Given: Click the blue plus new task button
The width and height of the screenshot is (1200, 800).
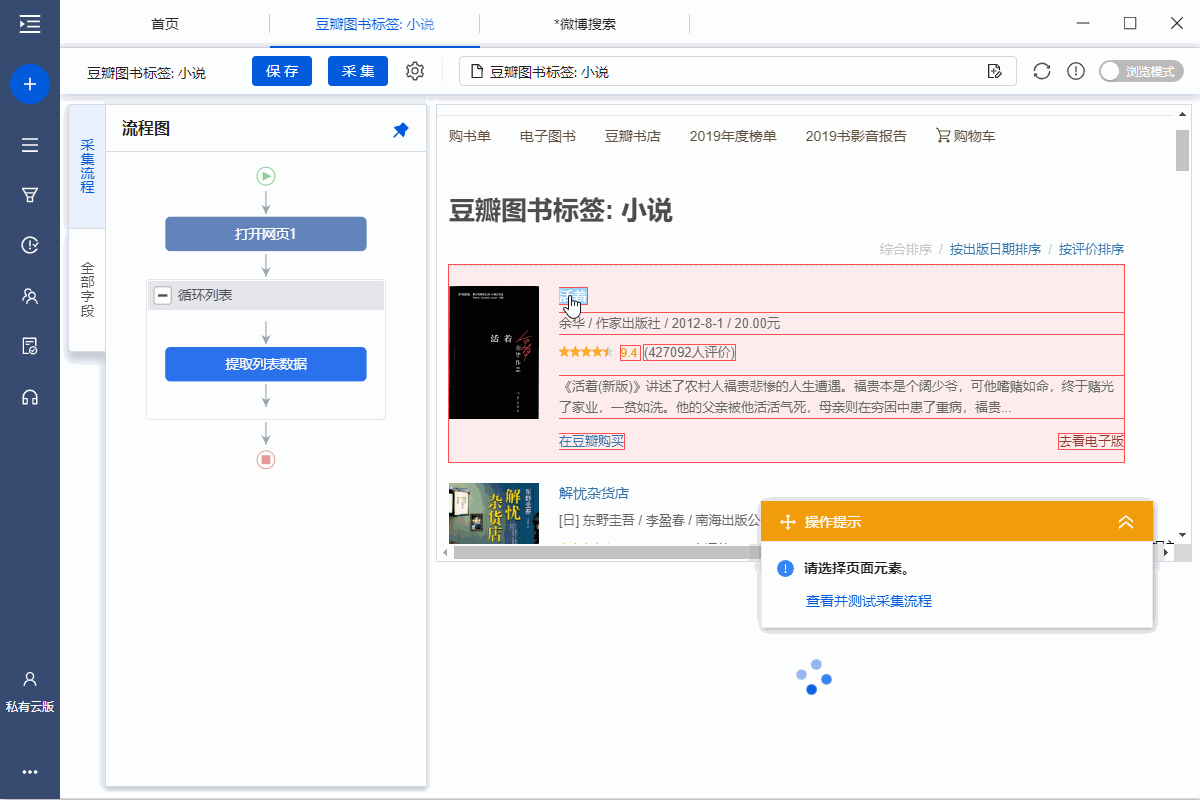Looking at the screenshot, I should click(x=30, y=84).
